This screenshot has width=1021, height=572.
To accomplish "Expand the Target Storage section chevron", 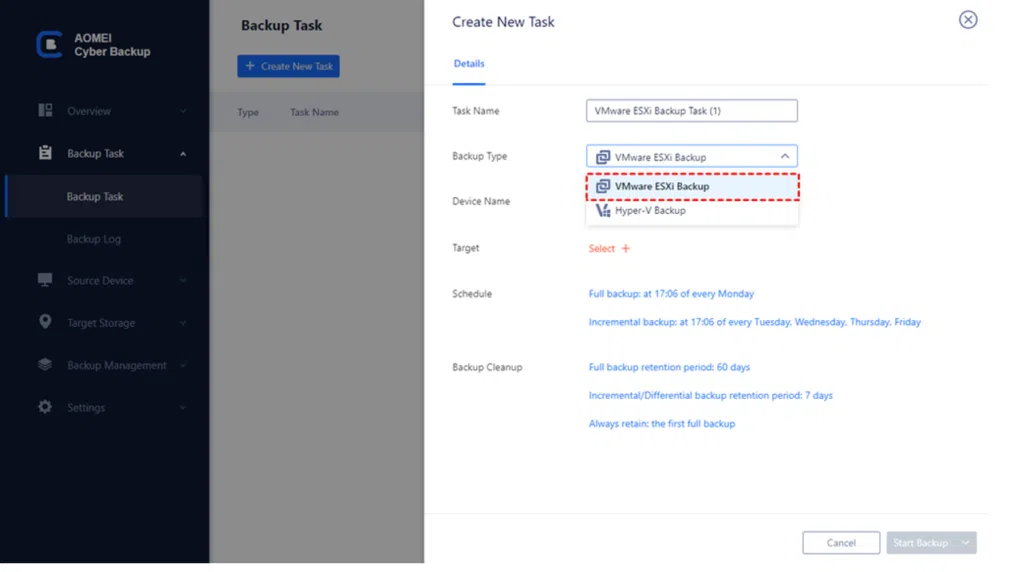I will 183,322.
